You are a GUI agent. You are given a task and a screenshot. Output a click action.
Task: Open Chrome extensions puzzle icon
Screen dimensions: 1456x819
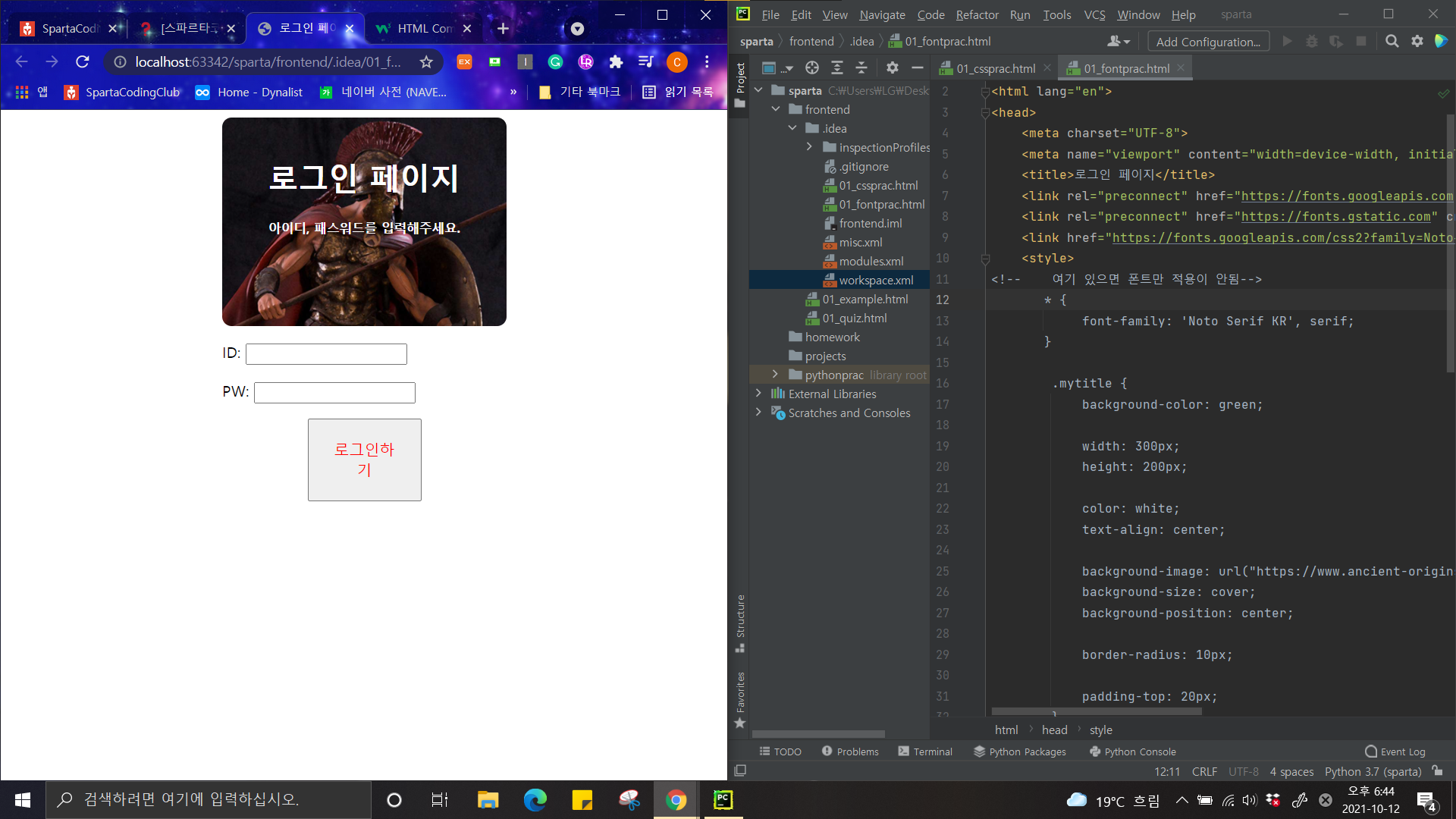pos(616,62)
